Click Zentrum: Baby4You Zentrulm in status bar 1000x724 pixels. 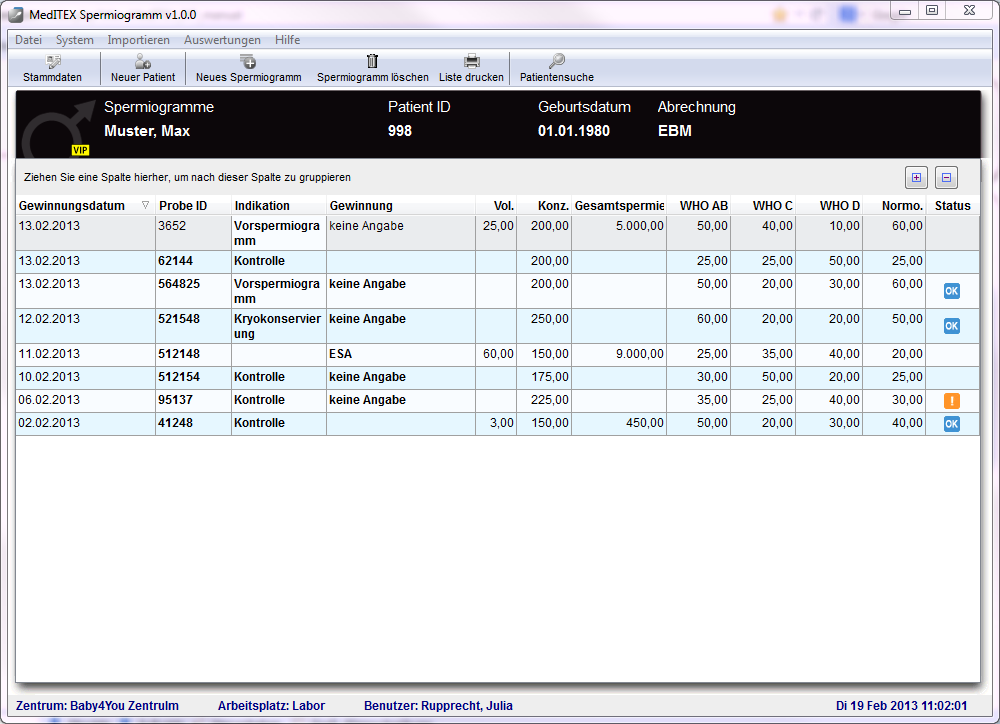(97, 706)
